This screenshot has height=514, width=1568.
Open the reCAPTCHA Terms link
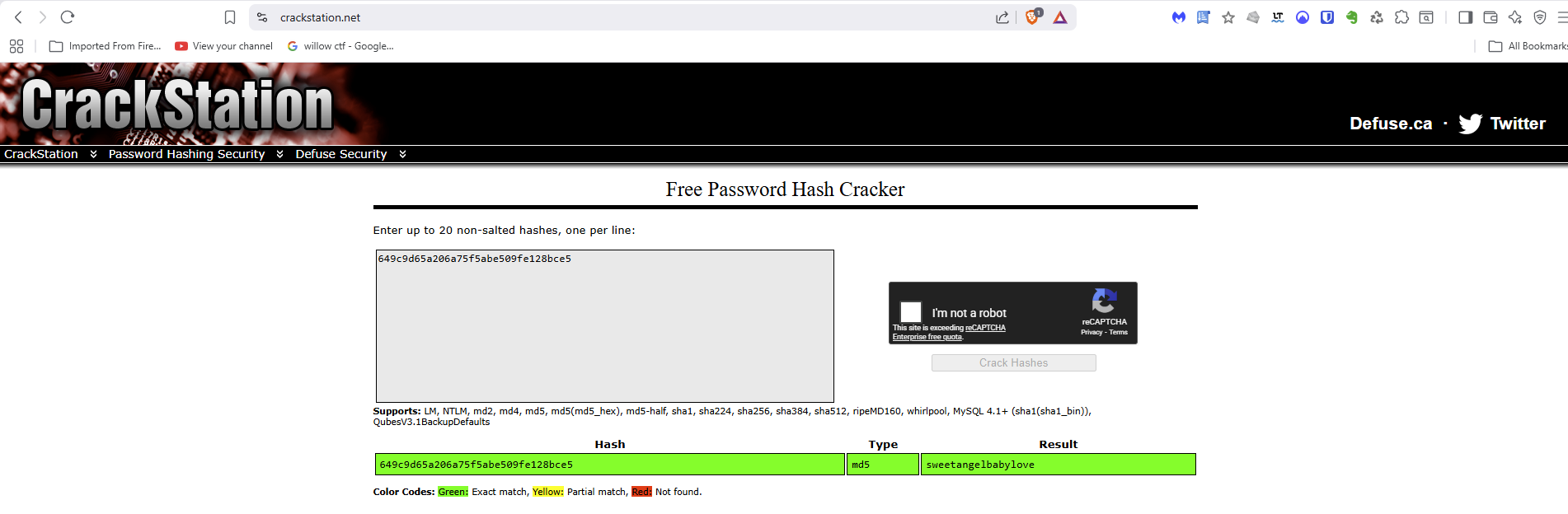[x=1118, y=332]
